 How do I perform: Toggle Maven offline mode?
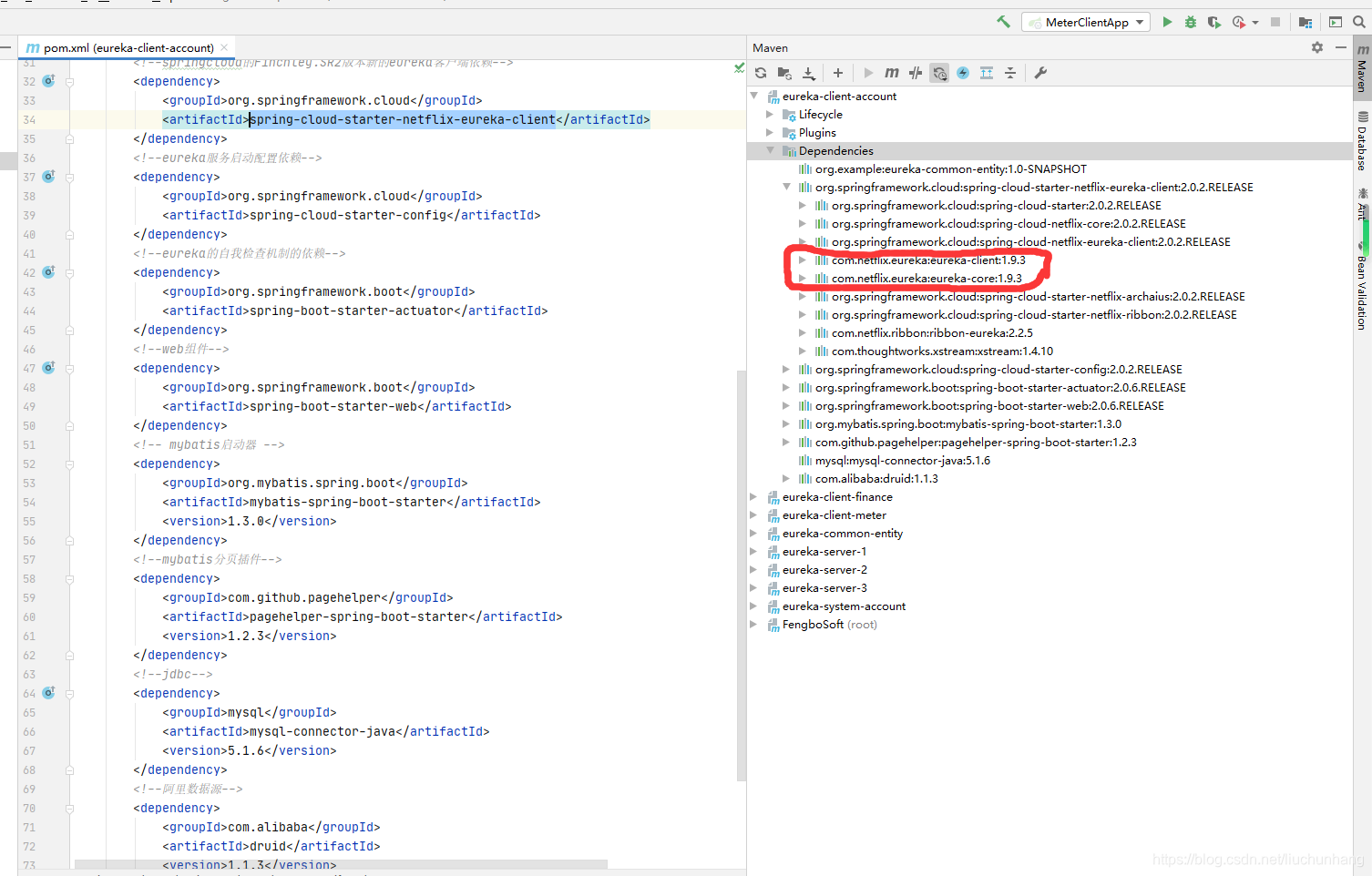tap(916, 73)
